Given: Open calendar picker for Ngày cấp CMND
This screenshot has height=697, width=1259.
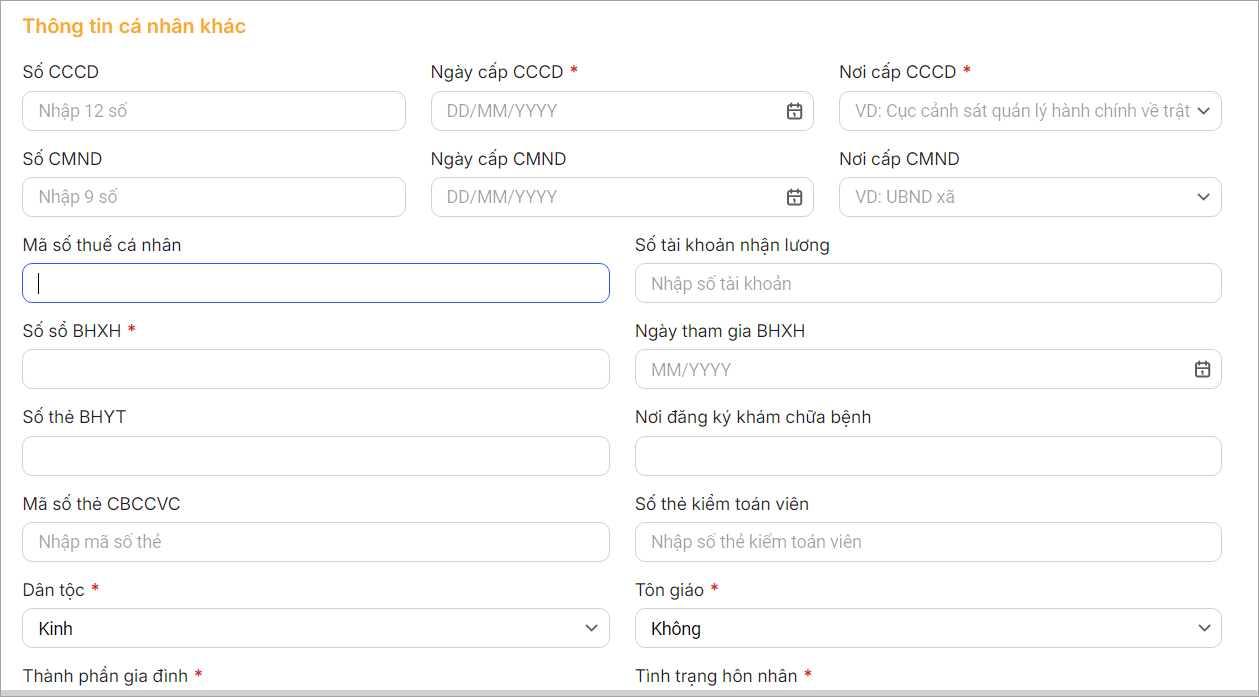Looking at the screenshot, I should tap(794, 197).
